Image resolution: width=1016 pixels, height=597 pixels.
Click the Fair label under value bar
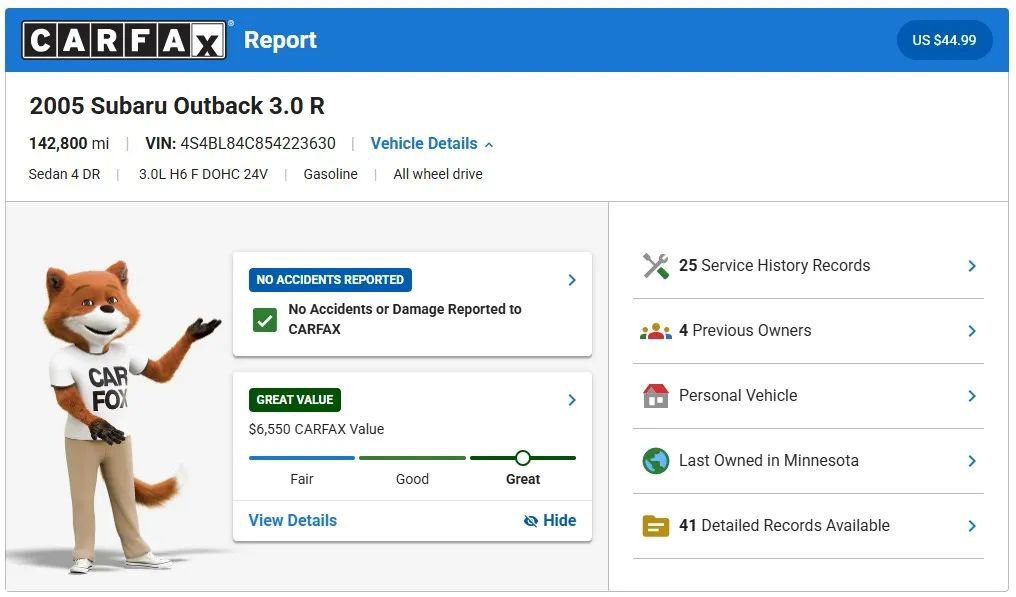pyautogui.click(x=301, y=480)
